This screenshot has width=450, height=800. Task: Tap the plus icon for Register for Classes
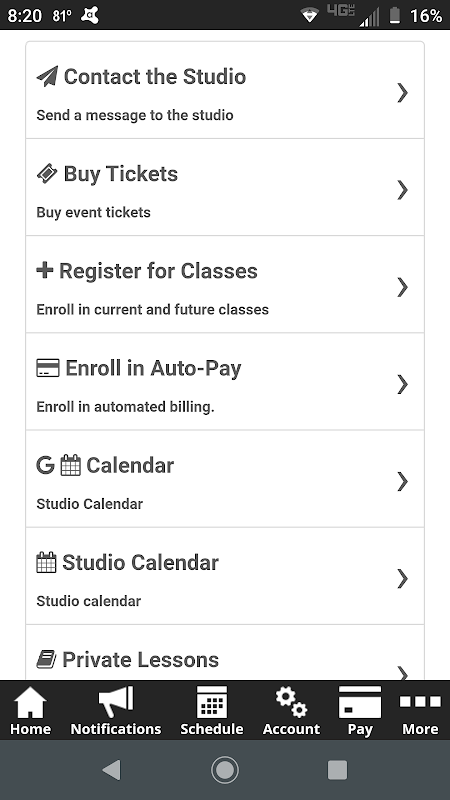(x=45, y=270)
